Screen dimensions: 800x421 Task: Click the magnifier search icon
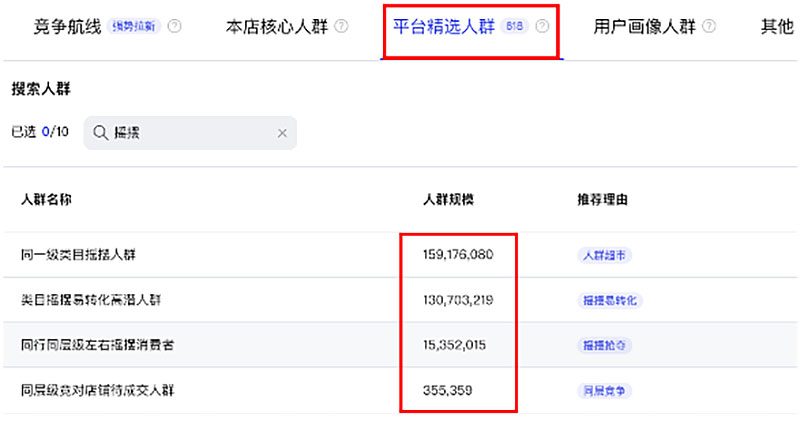coord(101,133)
